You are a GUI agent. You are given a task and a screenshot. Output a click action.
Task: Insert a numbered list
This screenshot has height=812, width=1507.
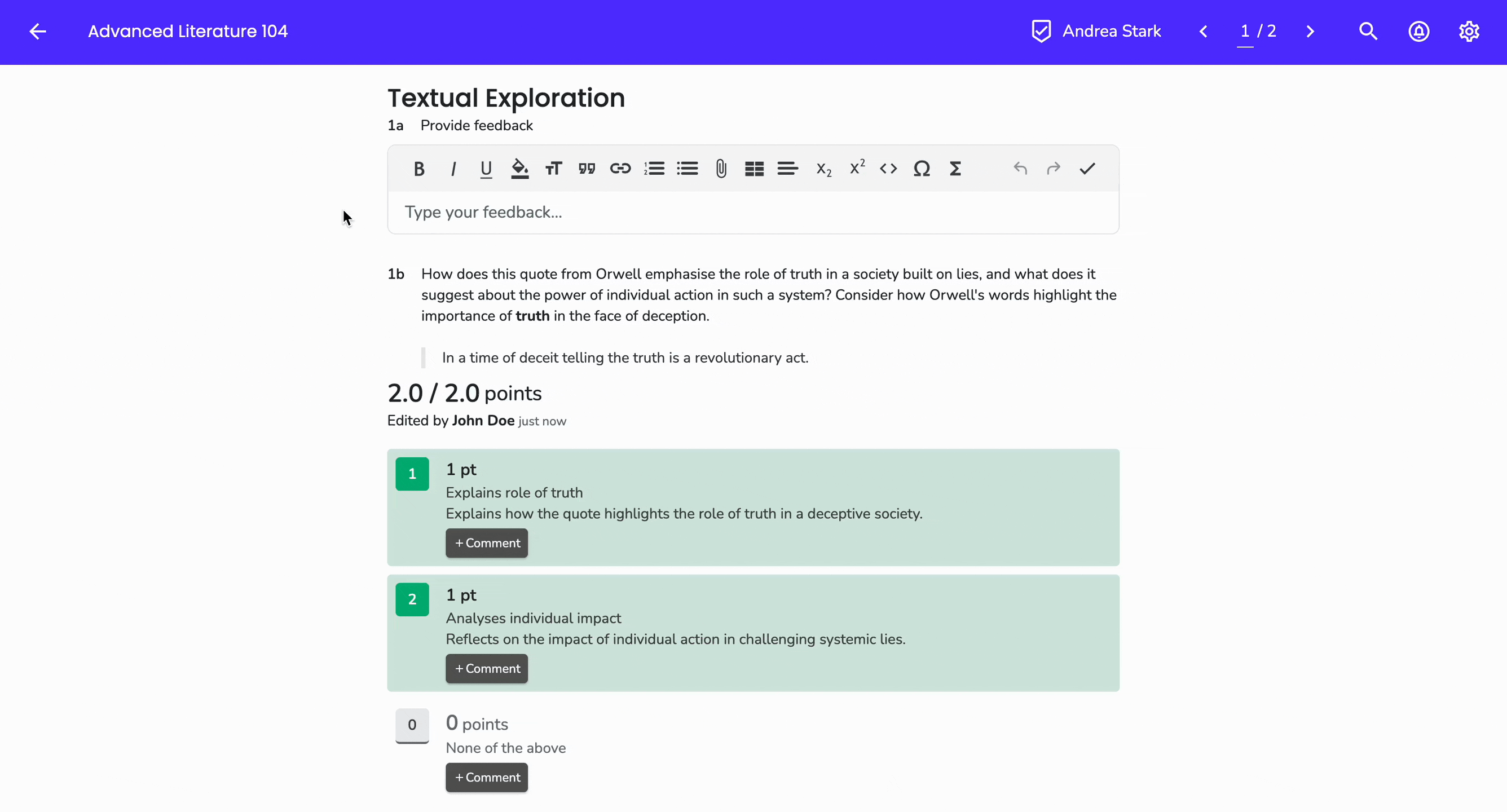tap(654, 169)
